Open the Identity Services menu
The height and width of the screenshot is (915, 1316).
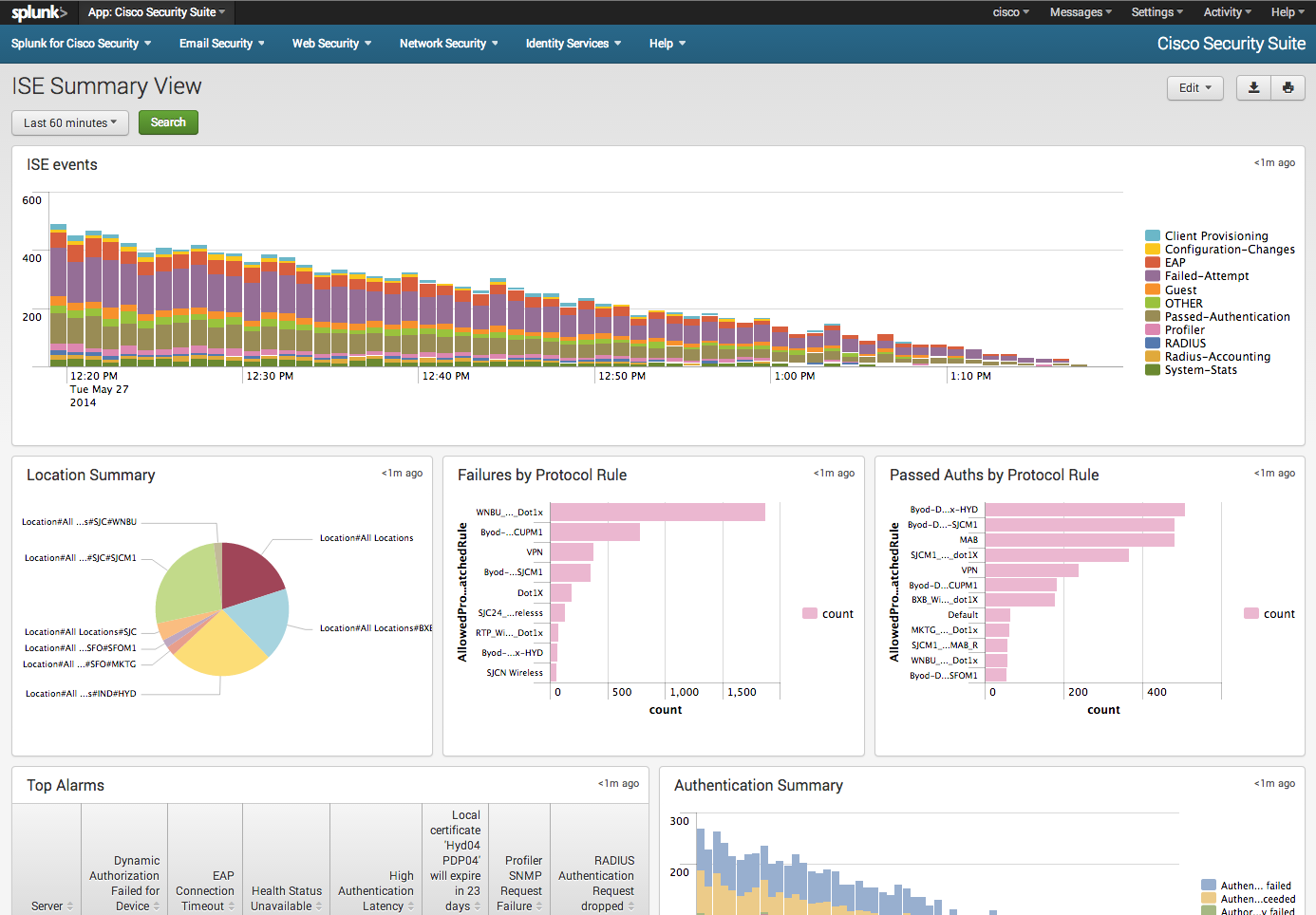pyautogui.click(x=573, y=44)
